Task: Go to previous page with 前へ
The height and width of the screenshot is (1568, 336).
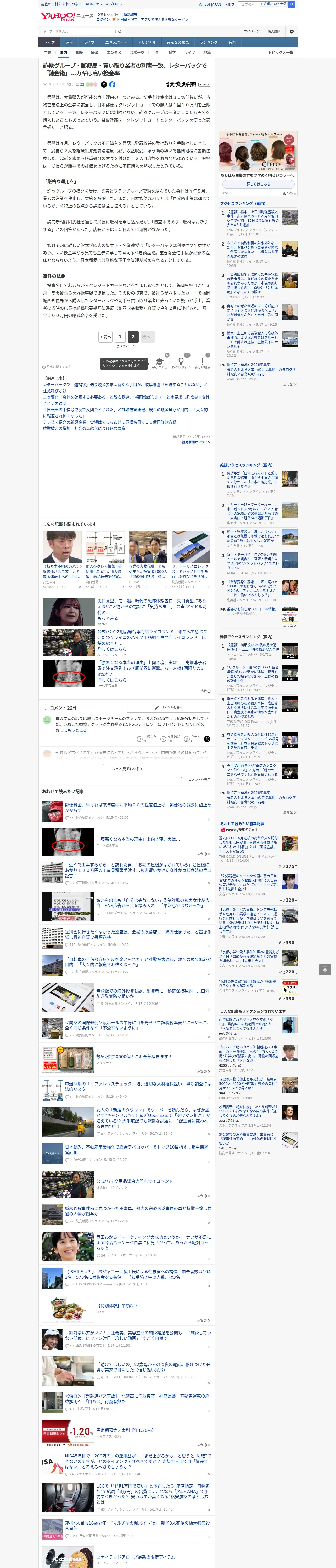Action: tap(106, 337)
